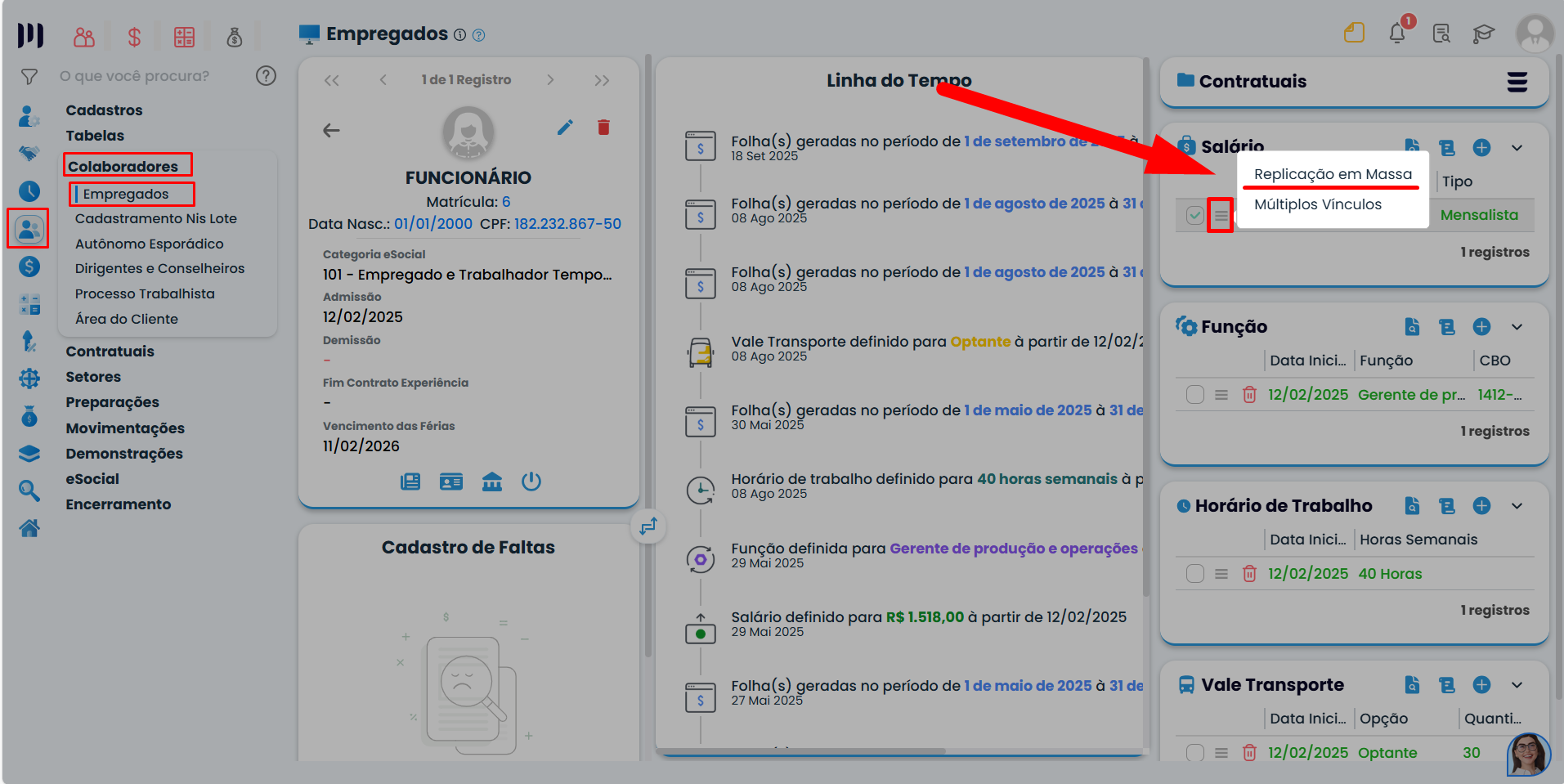Click the red people icon in the top bar

(84, 37)
